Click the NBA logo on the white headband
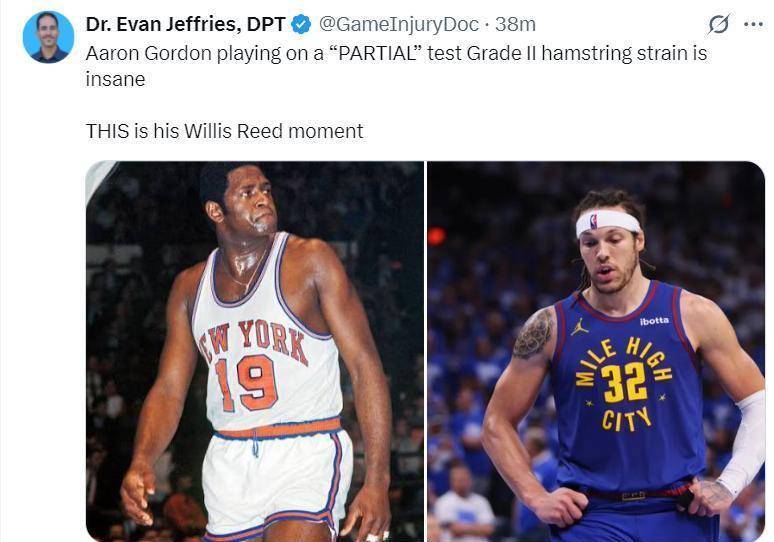This screenshot has width=774, height=542. [593, 221]
